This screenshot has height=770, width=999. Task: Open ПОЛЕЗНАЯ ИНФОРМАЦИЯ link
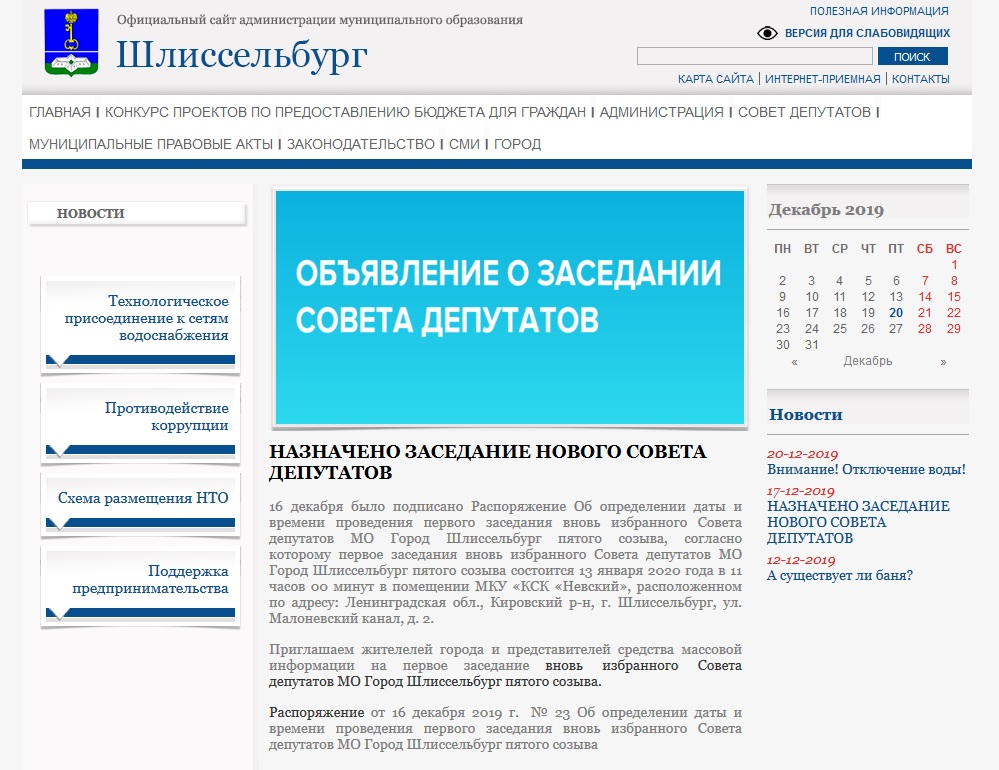click(879, 11)
